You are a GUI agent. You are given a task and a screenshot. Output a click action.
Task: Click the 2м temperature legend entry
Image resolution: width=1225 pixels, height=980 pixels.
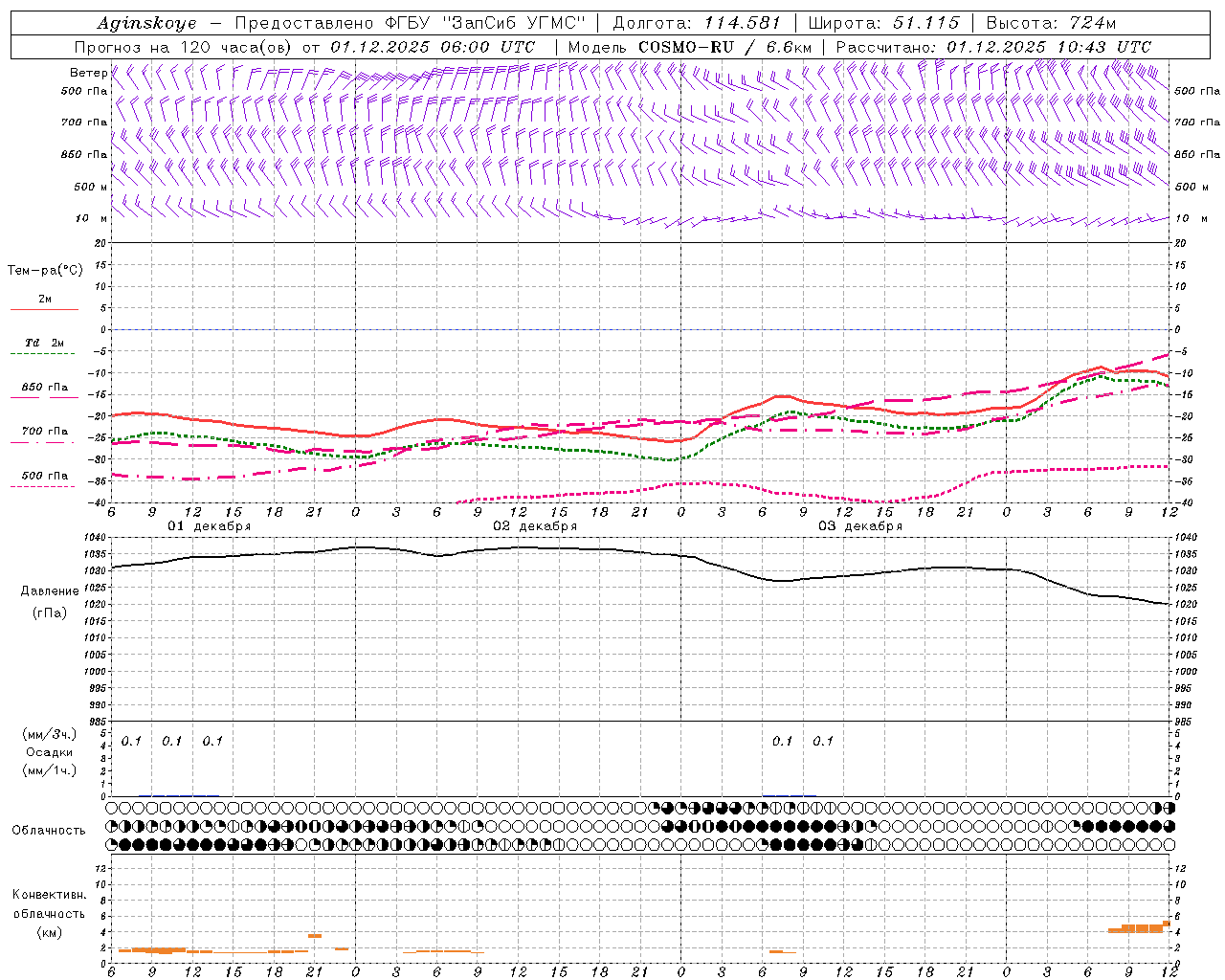45,299
